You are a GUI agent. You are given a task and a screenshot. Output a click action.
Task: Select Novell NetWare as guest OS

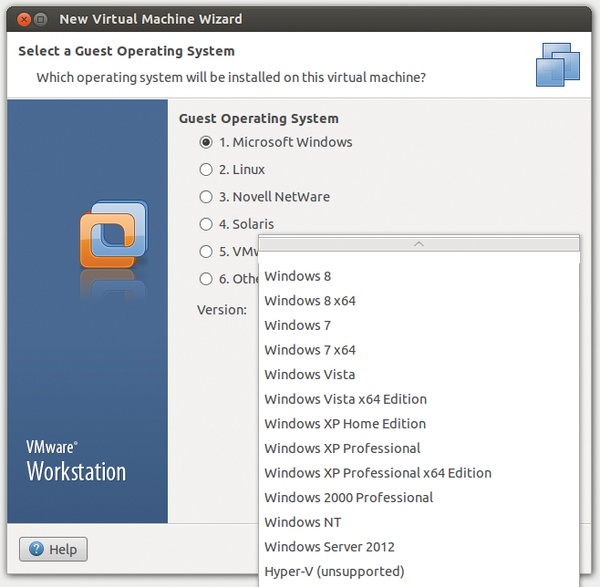pos(206,197)
